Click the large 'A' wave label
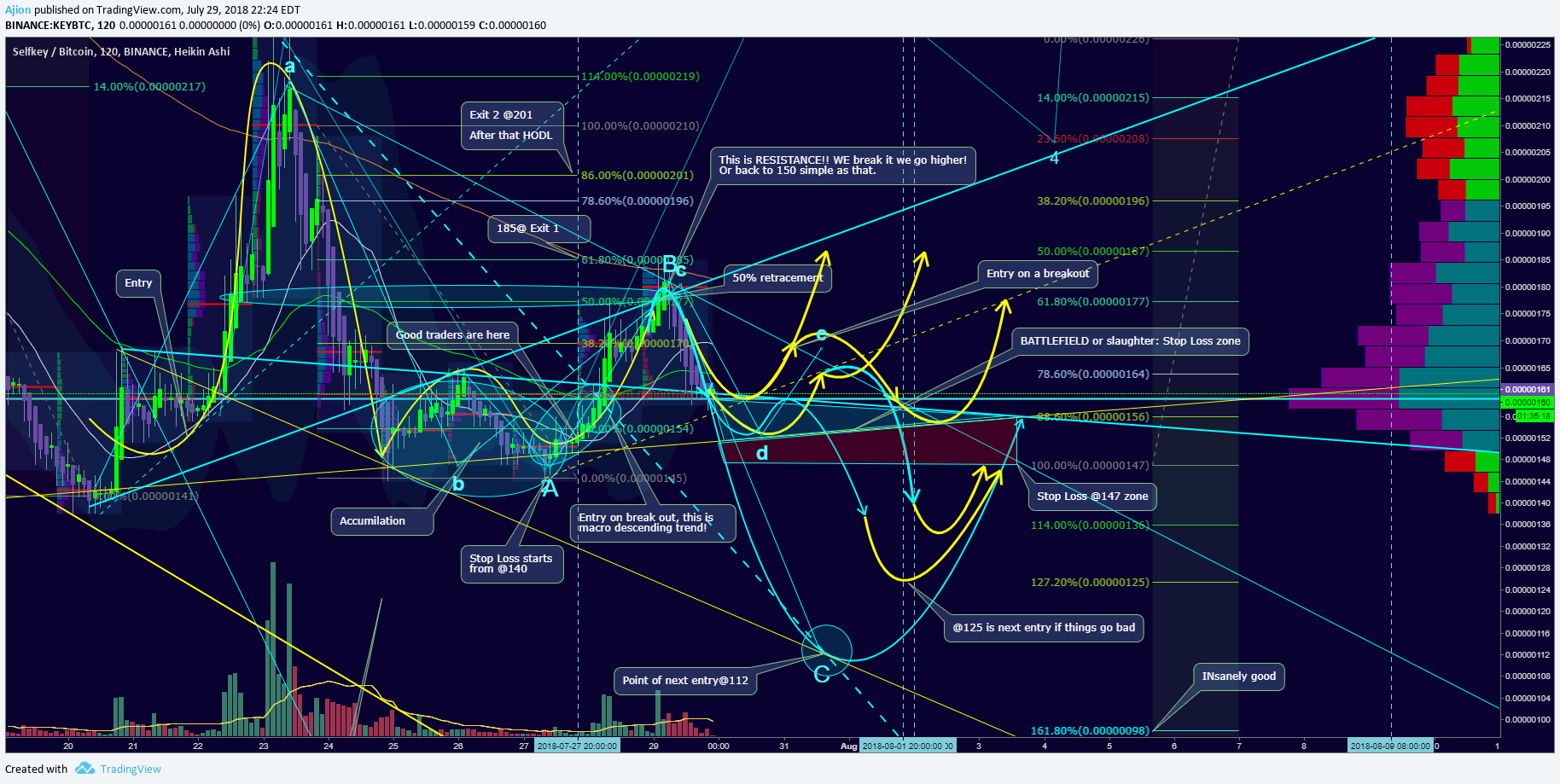Viewport: 1560px width, 784px height. [550, 489]
